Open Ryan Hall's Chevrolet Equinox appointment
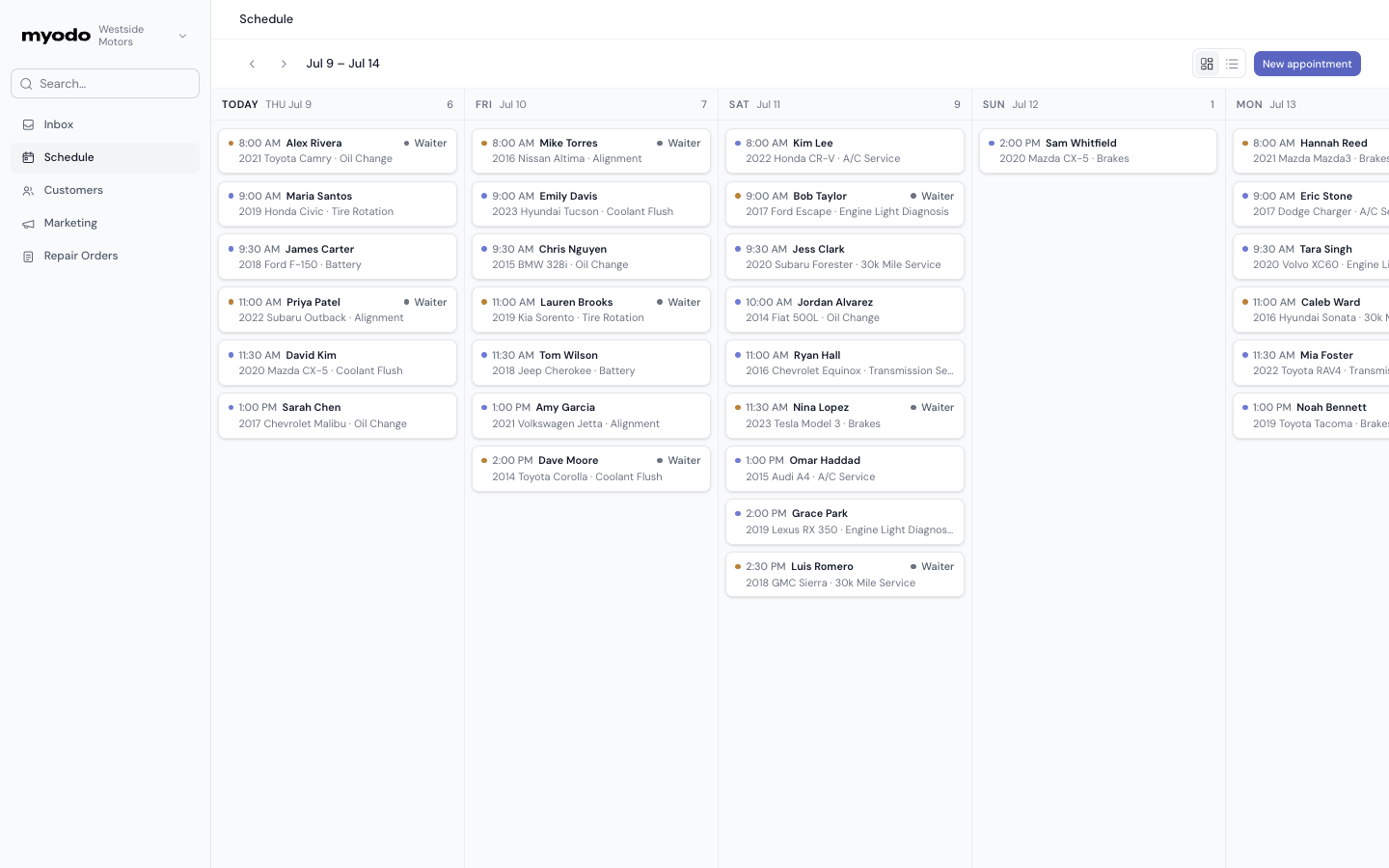This screenshot has width=1389, height=868. pos(845,363)
